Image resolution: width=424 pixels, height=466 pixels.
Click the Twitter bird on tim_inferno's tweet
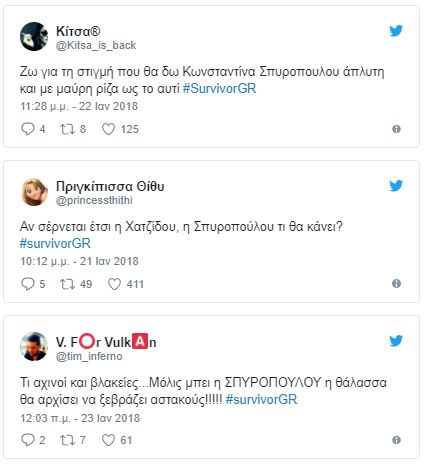click(x=396, y=341)
